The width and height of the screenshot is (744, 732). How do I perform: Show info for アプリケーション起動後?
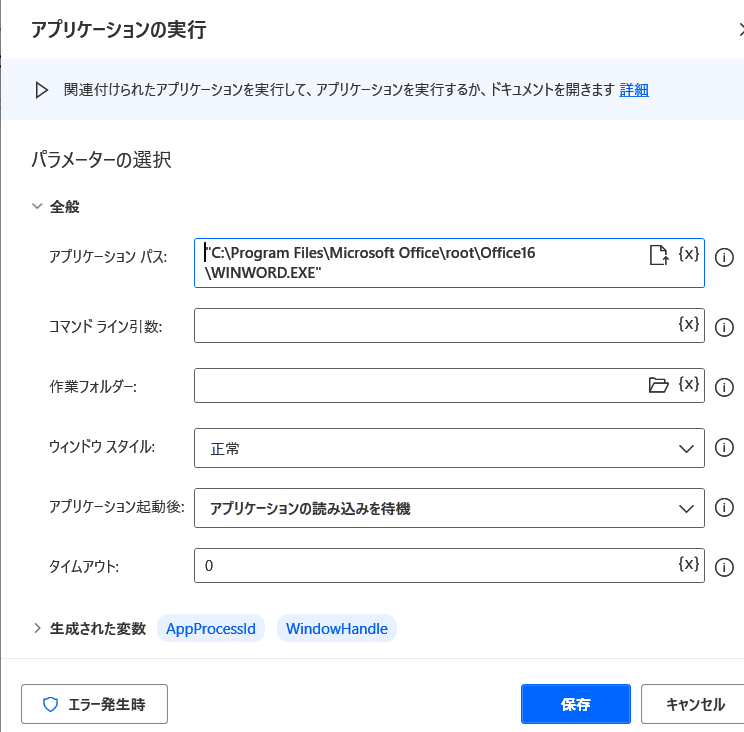point(724,507)
